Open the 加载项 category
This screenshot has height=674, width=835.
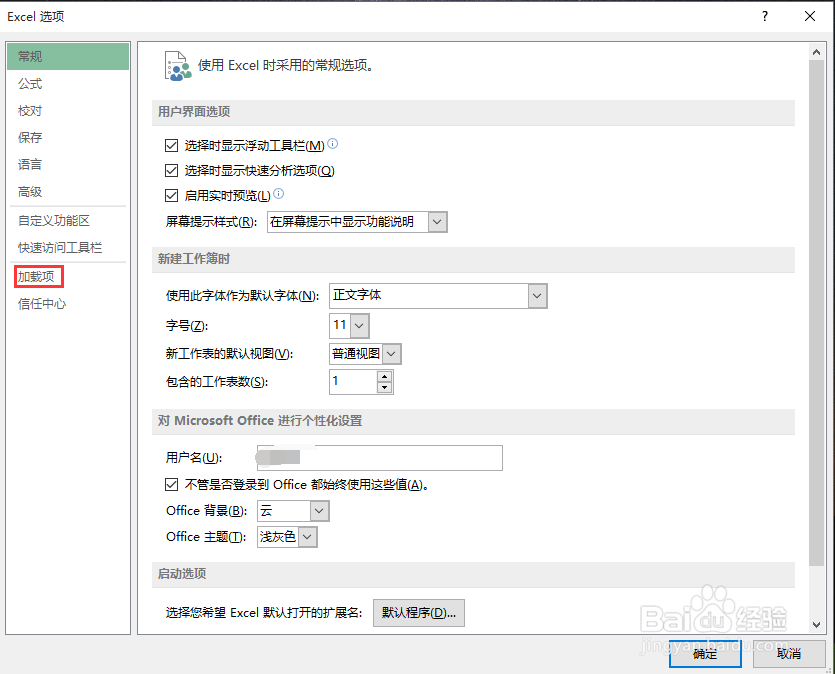click(68, 276)
